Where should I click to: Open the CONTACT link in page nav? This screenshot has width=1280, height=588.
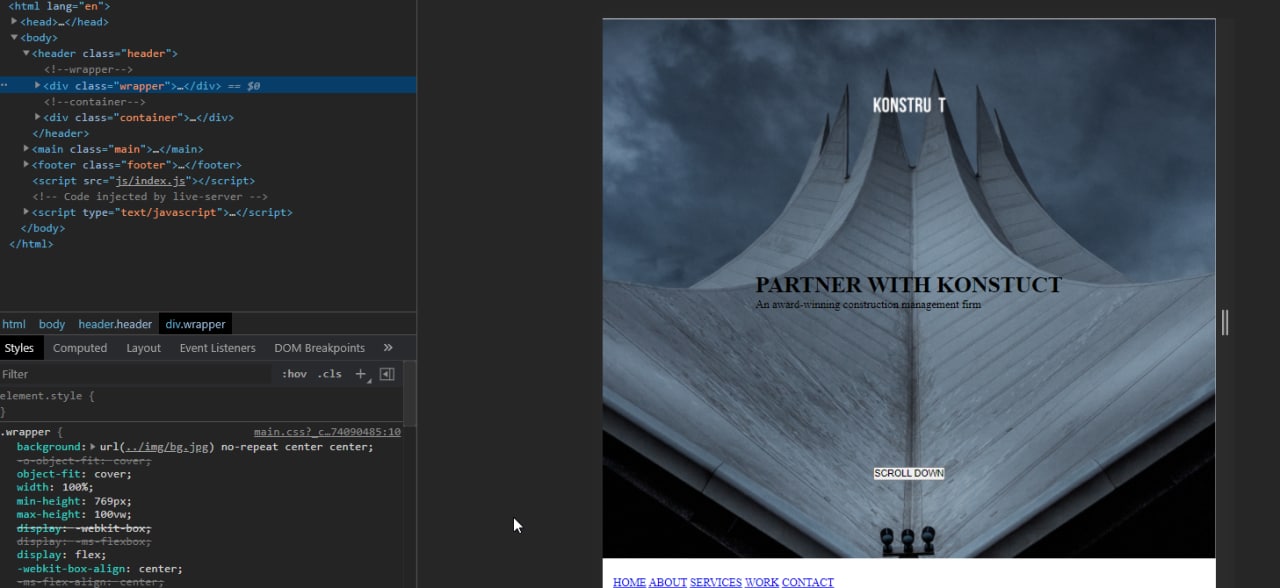click(807, 582)
